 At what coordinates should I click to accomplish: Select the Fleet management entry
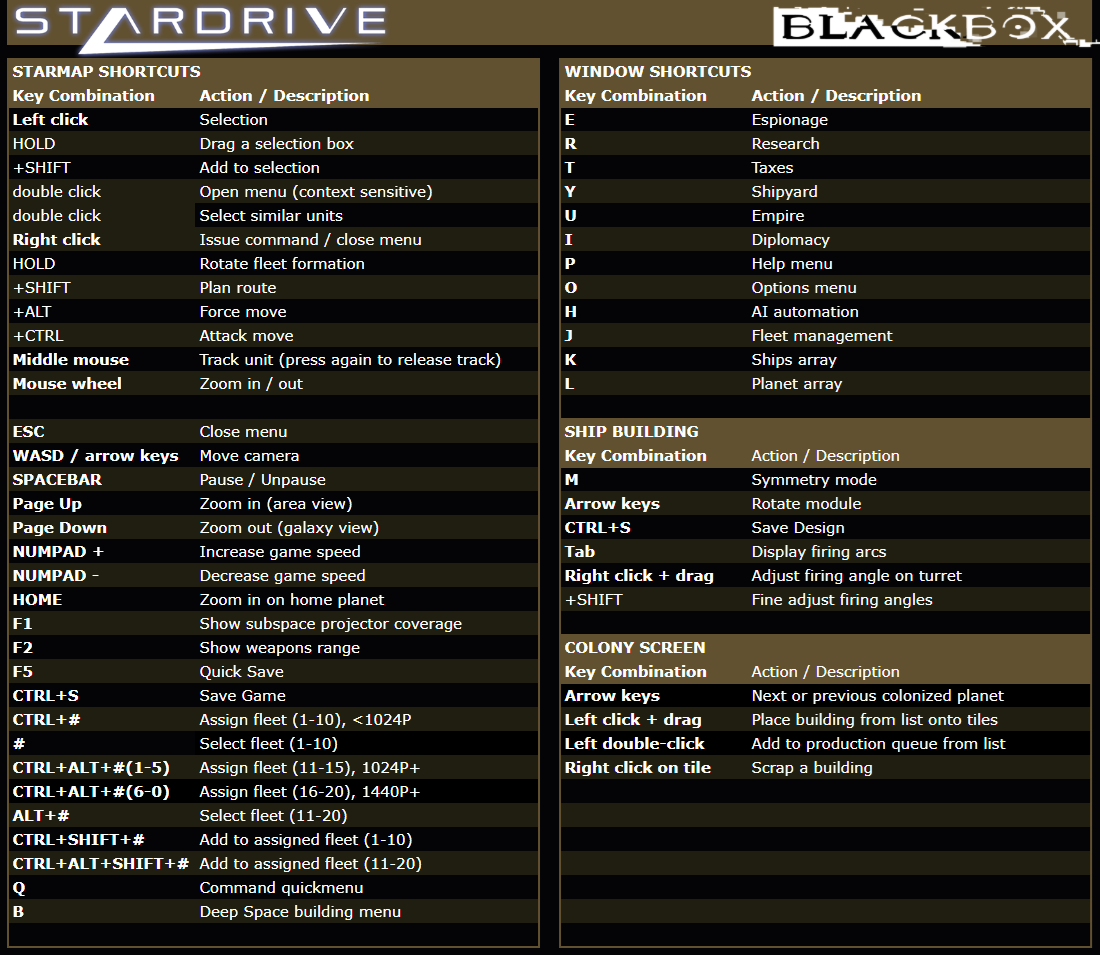(x=826, y=336)
